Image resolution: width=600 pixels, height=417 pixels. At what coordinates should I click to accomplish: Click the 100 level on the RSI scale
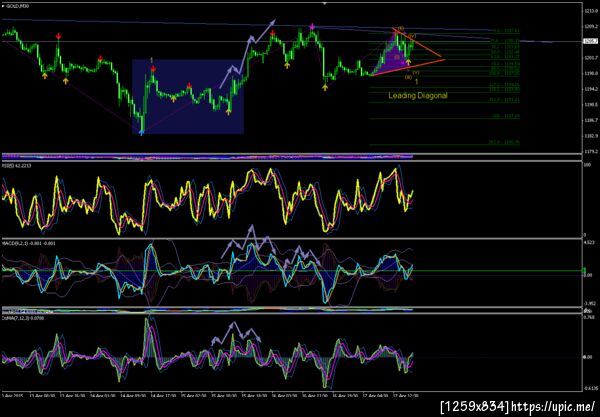[x=587, y=165]
